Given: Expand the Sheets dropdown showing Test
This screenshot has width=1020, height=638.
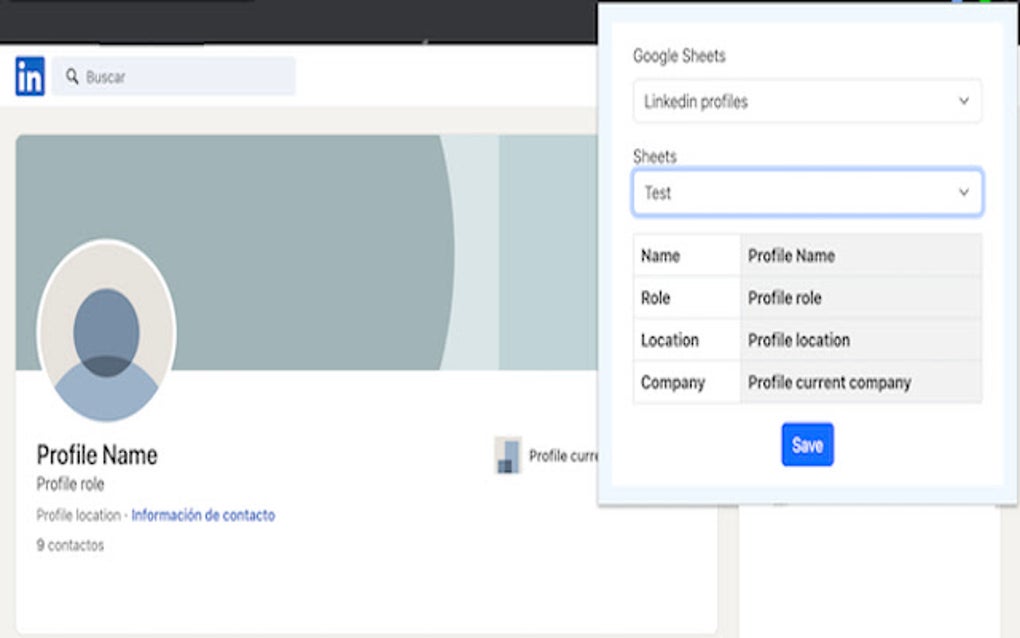Looking at the screenshot, I should point(806,192).
